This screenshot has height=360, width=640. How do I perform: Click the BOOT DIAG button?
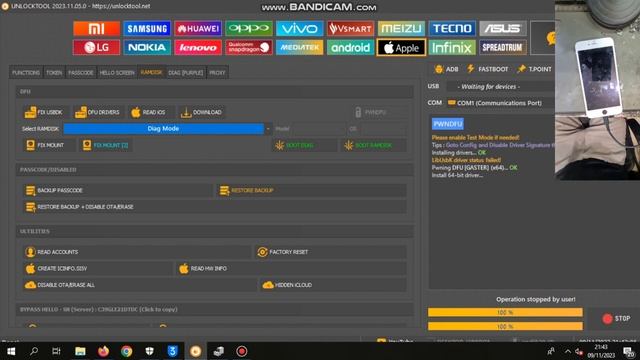coord(304,145)
